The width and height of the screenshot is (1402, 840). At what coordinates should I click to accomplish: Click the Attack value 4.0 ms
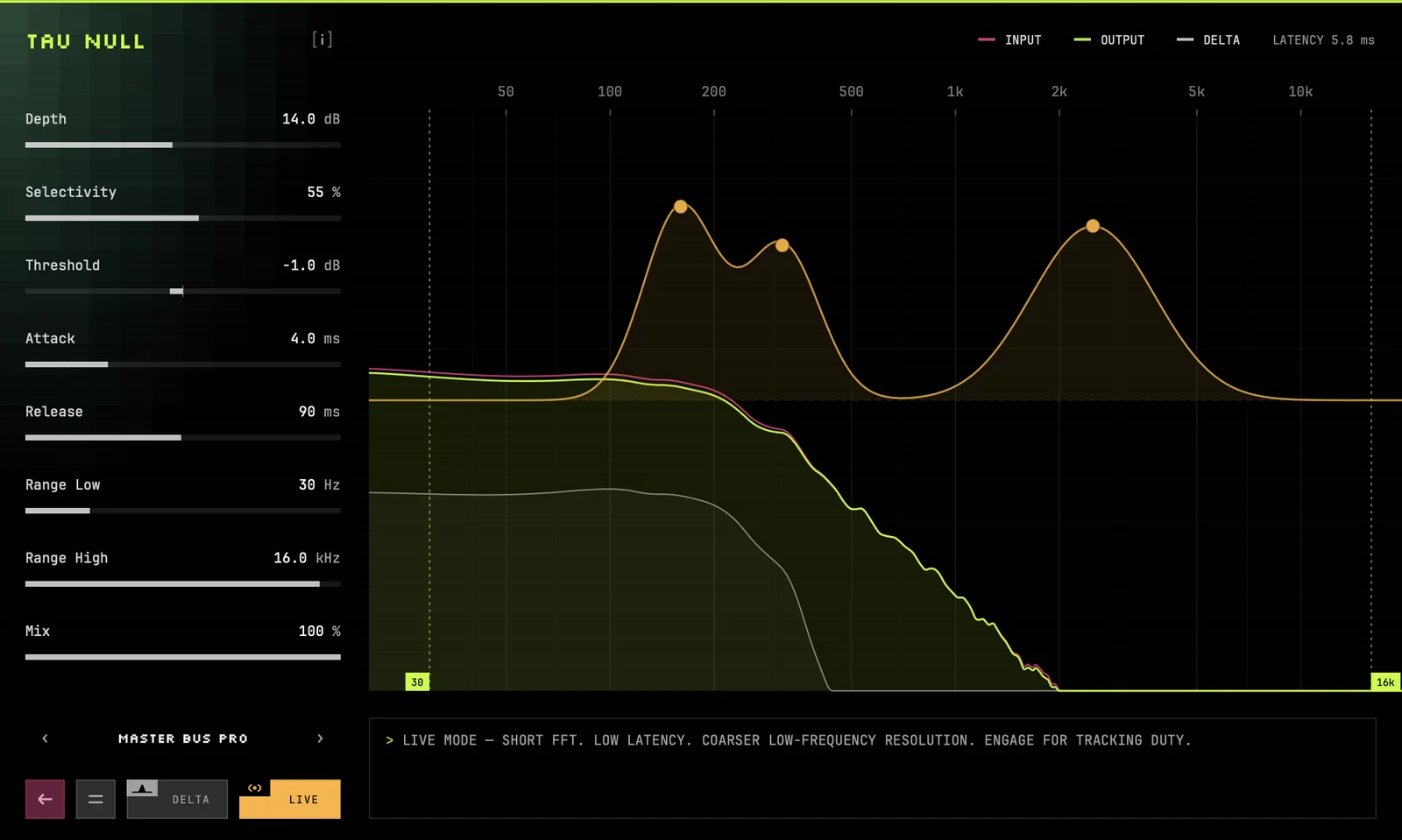(315, 338)
